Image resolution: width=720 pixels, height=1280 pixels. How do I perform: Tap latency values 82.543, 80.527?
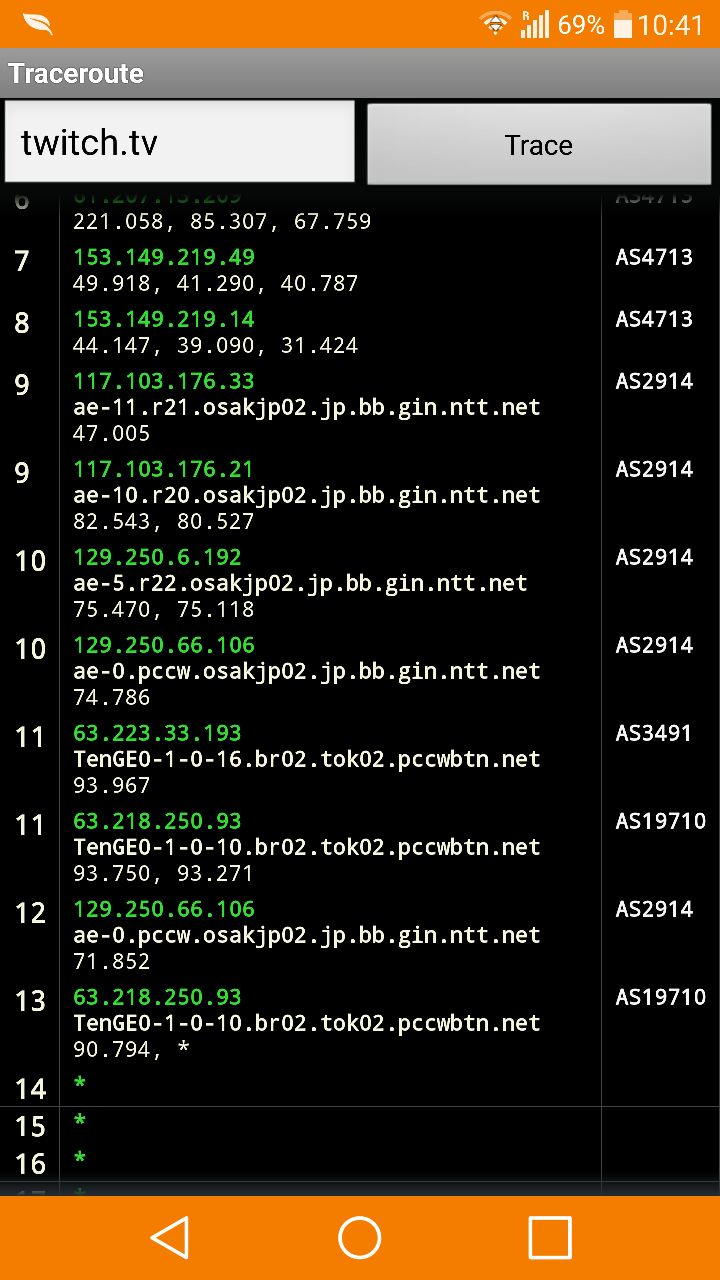164,522
